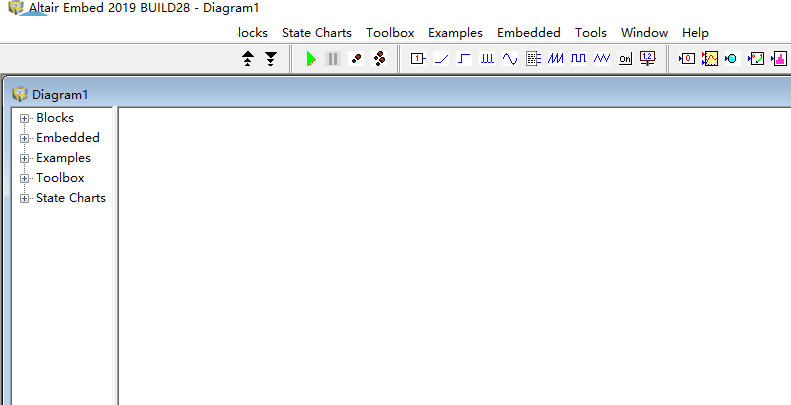This screenshot has width=791, height=405.
Task: Insert the magenta histogram block
Action: click(x=779, y=59)
